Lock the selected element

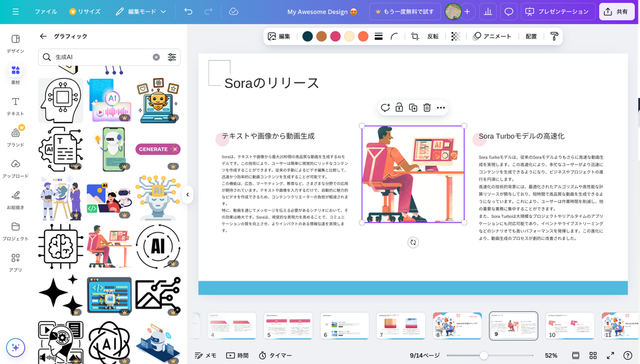[399, 108]
